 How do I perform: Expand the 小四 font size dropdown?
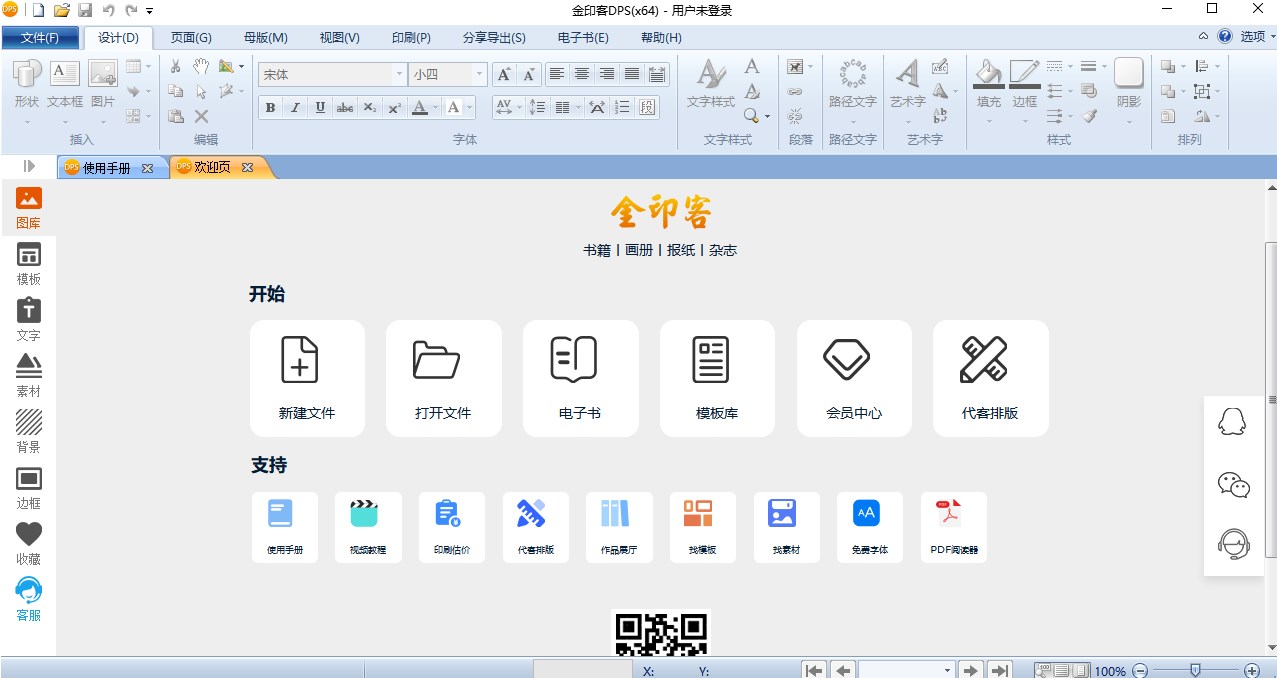point(480,74)
